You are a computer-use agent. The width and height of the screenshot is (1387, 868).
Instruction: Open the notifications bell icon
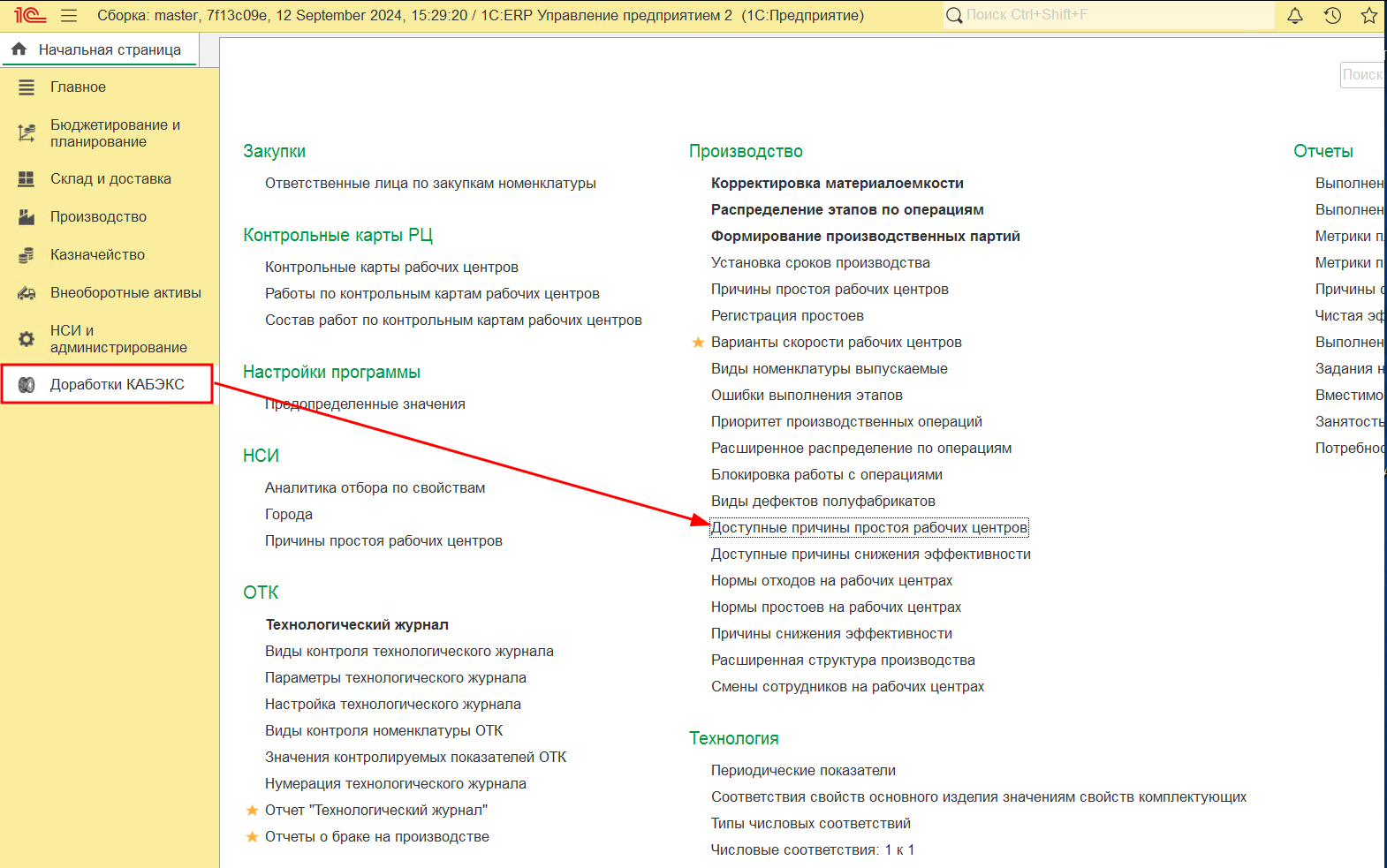pos(1295,15)
